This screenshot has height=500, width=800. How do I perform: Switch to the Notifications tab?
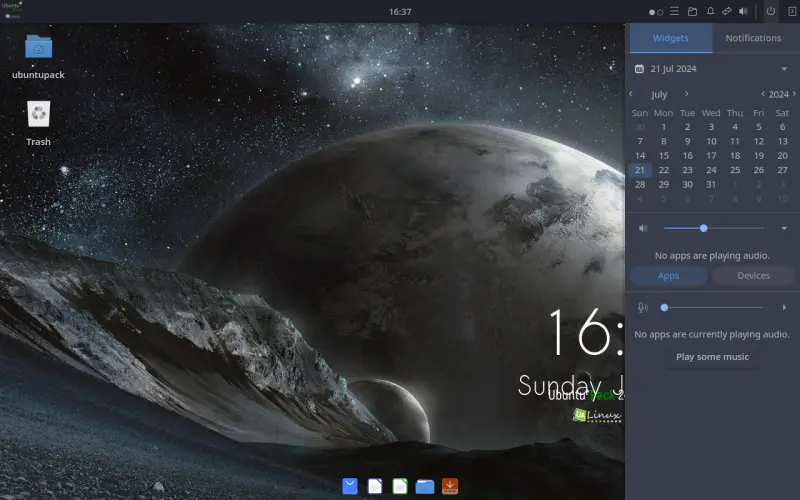click(x=754, y=38)
